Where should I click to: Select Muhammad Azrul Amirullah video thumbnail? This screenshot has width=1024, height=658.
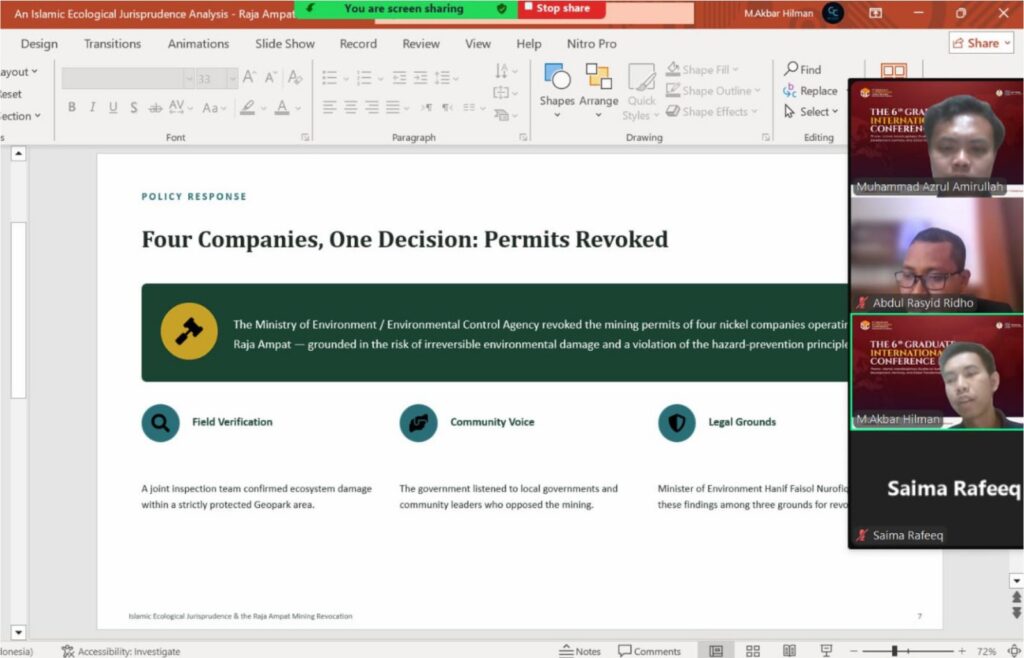coord(936,137)
